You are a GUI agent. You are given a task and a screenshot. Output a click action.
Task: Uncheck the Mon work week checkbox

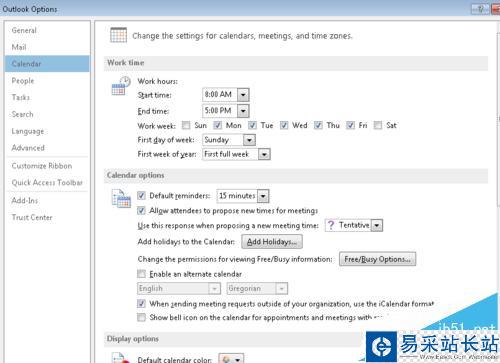(x=218, y=125)
